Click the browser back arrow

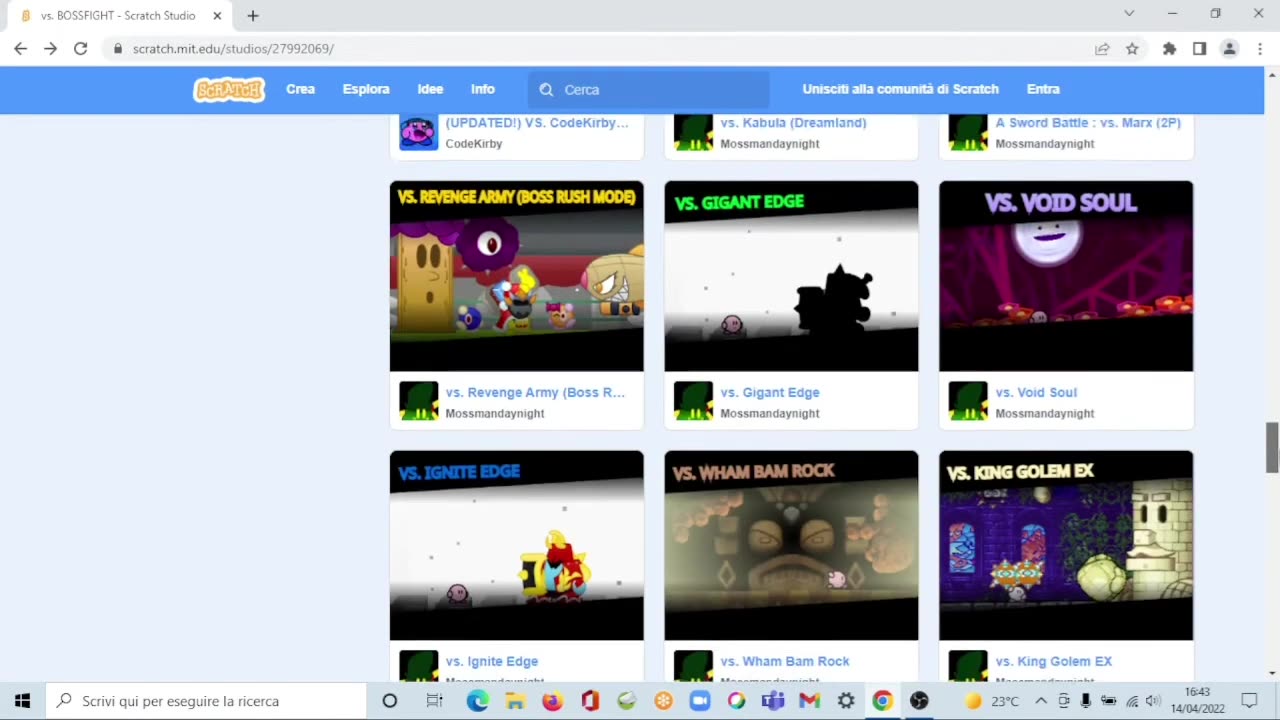click(x=20, y=48)
